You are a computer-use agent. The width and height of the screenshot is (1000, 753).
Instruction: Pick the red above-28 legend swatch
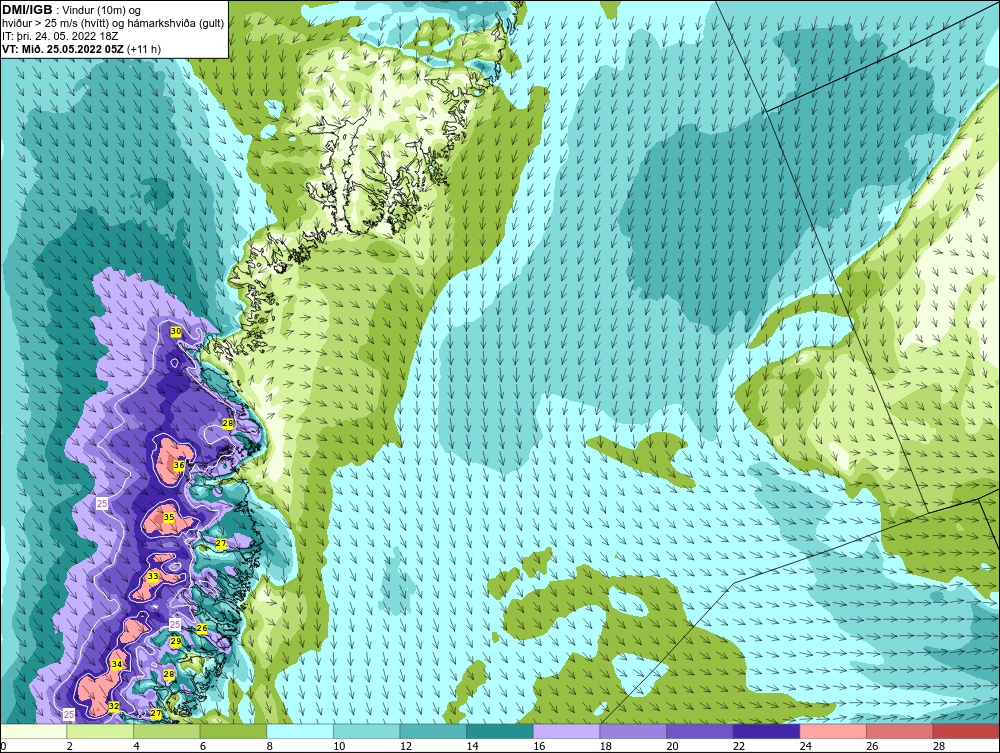coord(966,731)
